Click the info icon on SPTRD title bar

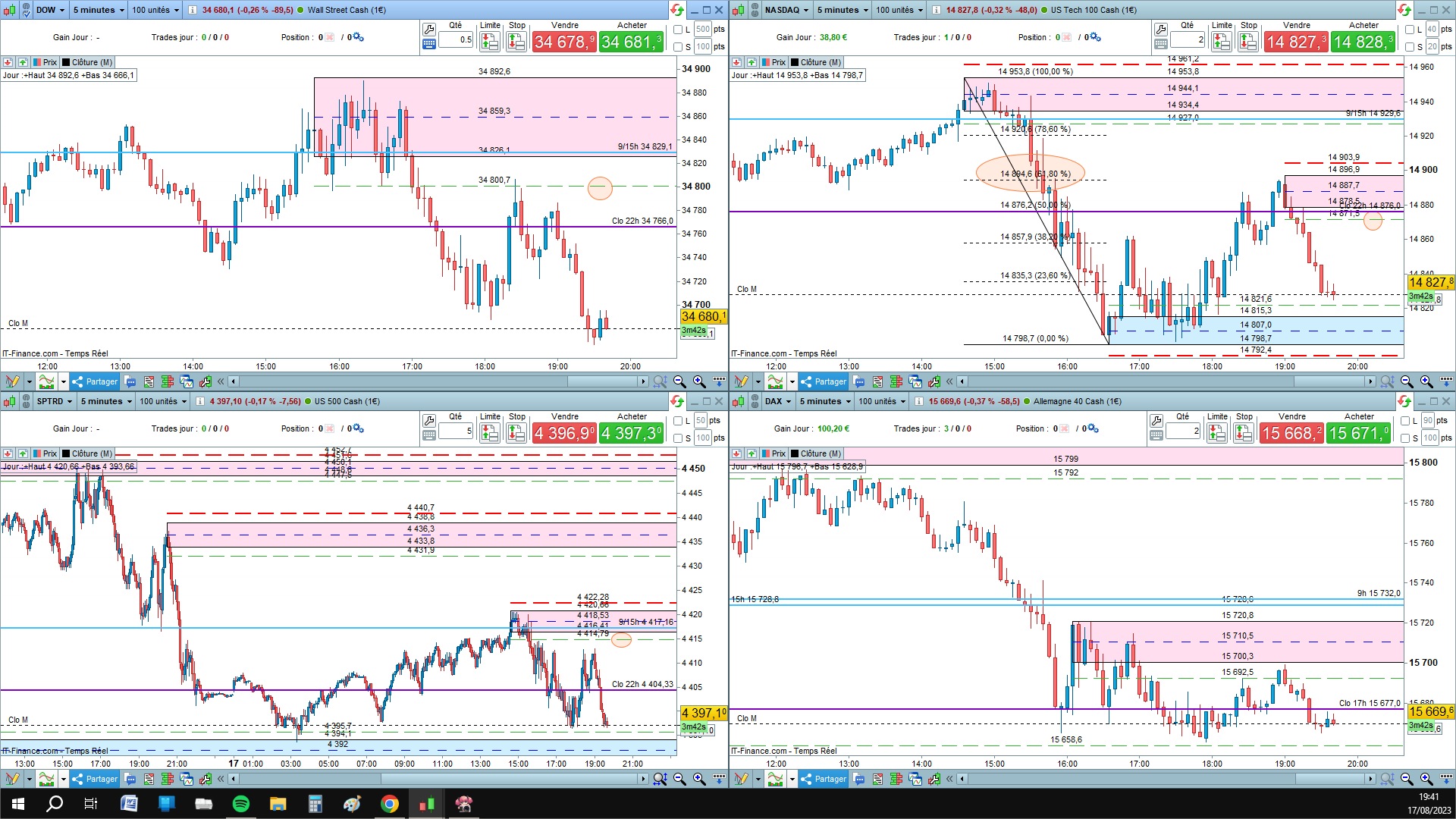tap(200, 401)
